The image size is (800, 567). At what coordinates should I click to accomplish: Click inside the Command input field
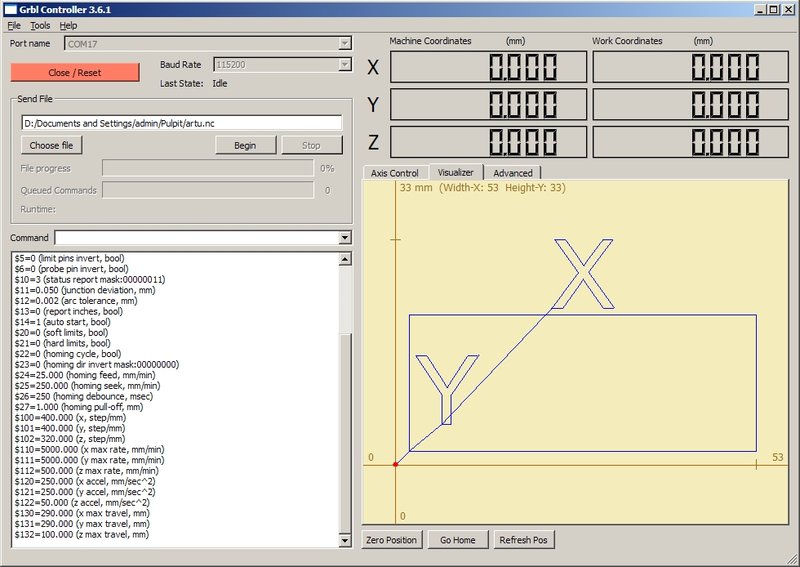tap(197, 237)
